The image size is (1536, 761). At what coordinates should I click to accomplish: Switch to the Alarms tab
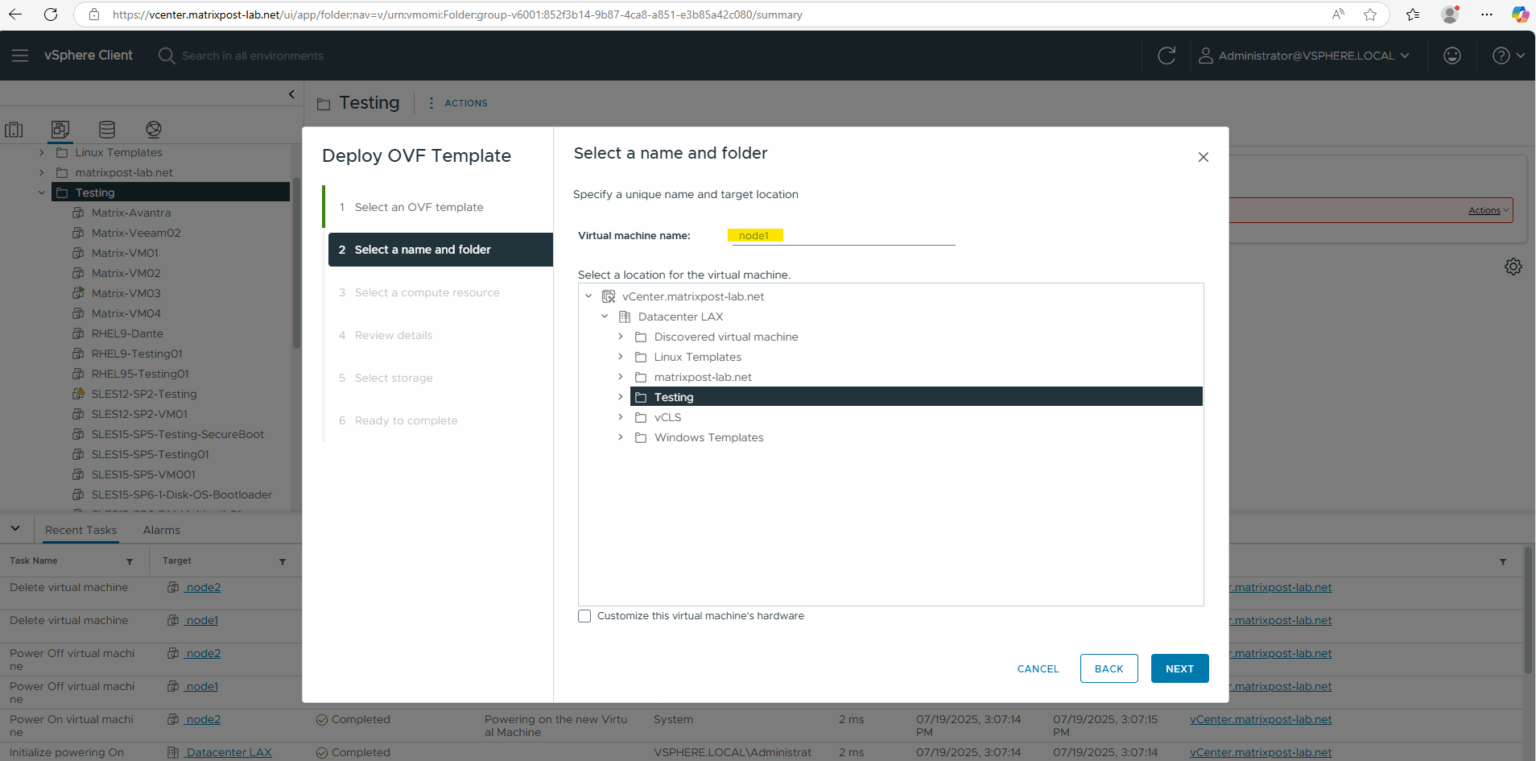[x=160, y=529]
